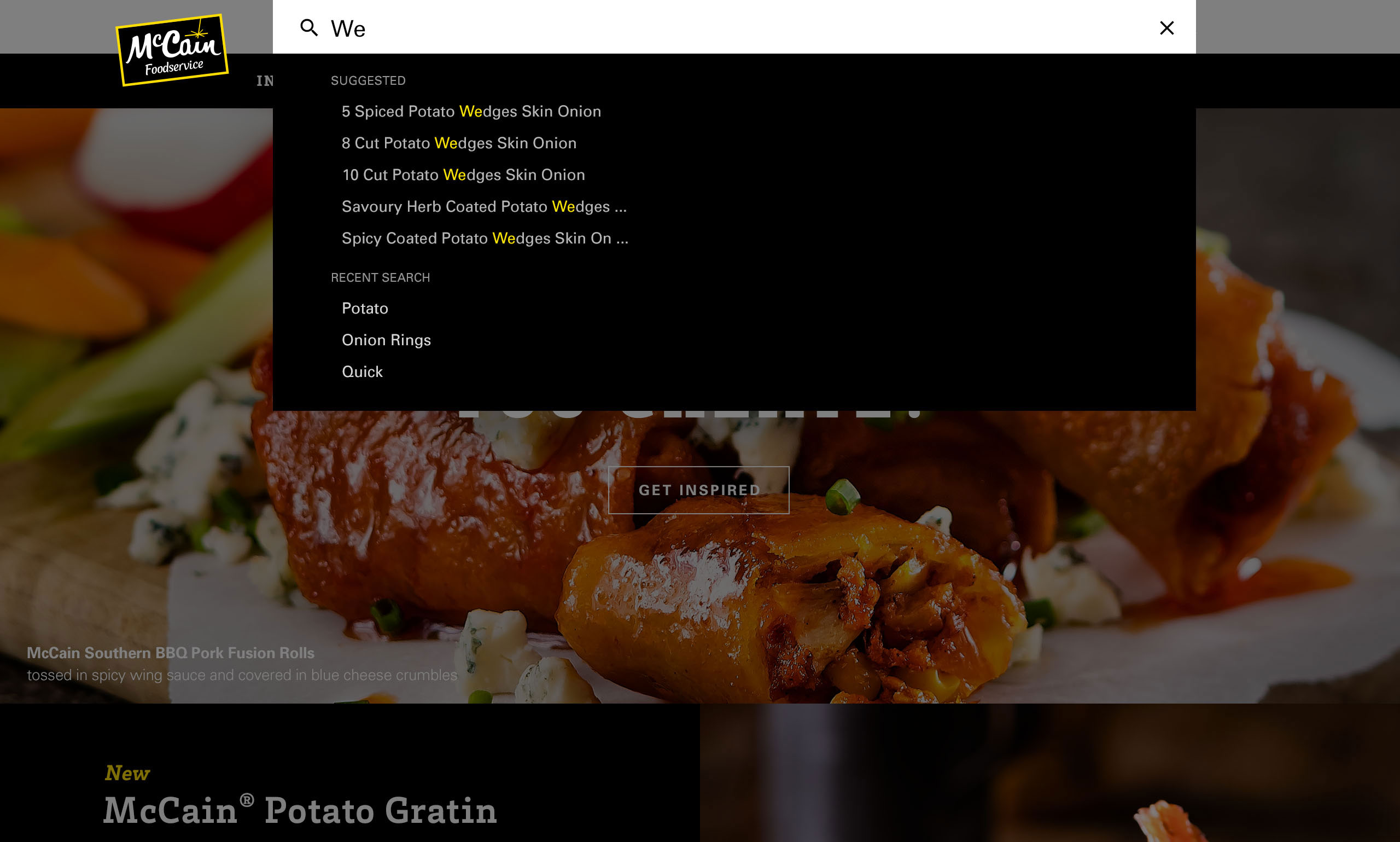Pick 10 Cut Potato Wedges Skin Onion suggestion
Viewport: 1400px width, 842px height.
click(x=463, y=175)
